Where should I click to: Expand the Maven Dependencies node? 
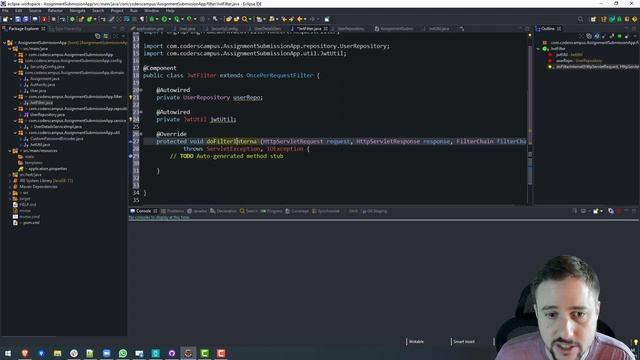[x=10, y=187]
